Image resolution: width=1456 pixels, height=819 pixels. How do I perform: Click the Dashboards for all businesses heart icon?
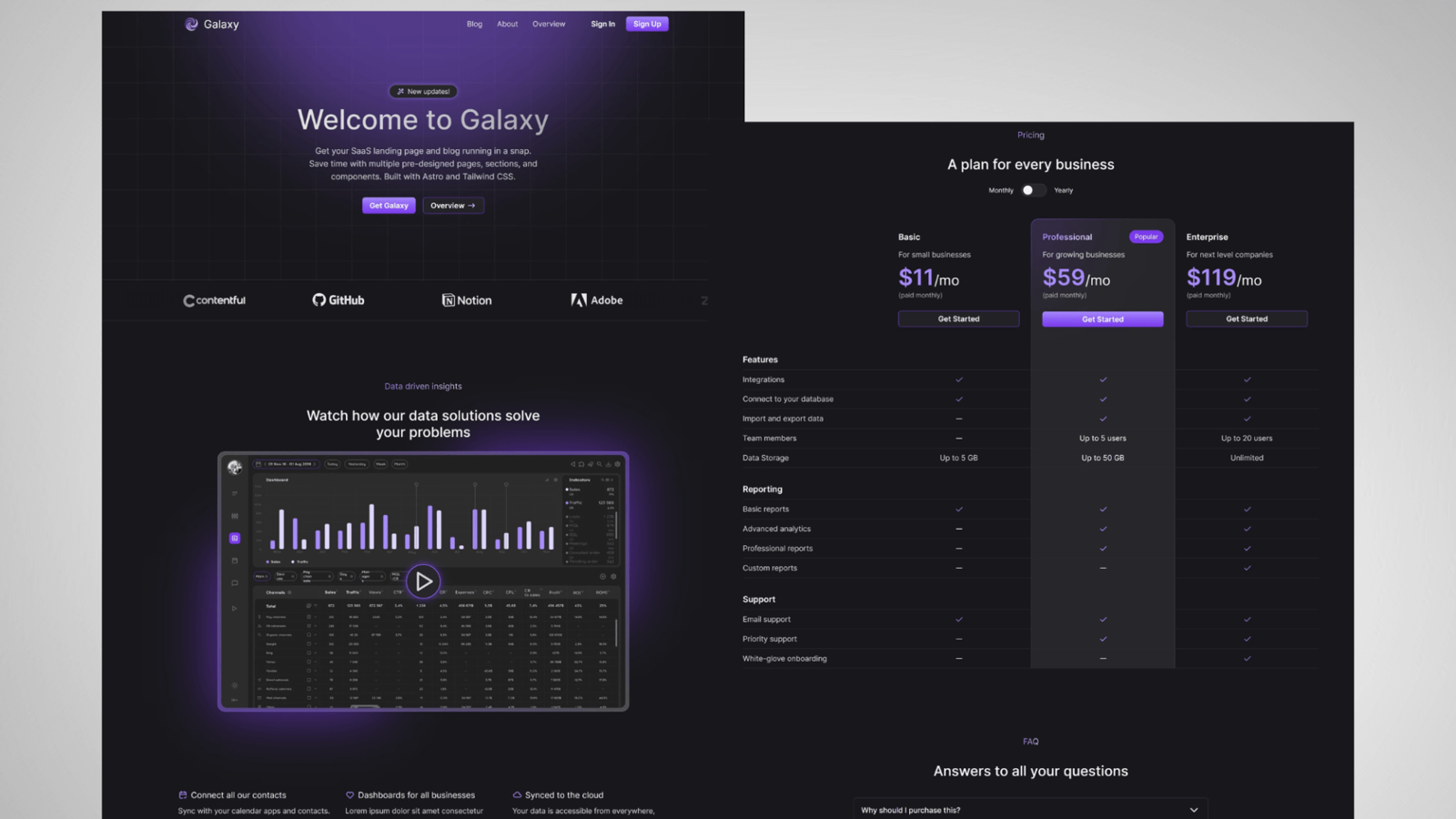click(x=349, y=794)
